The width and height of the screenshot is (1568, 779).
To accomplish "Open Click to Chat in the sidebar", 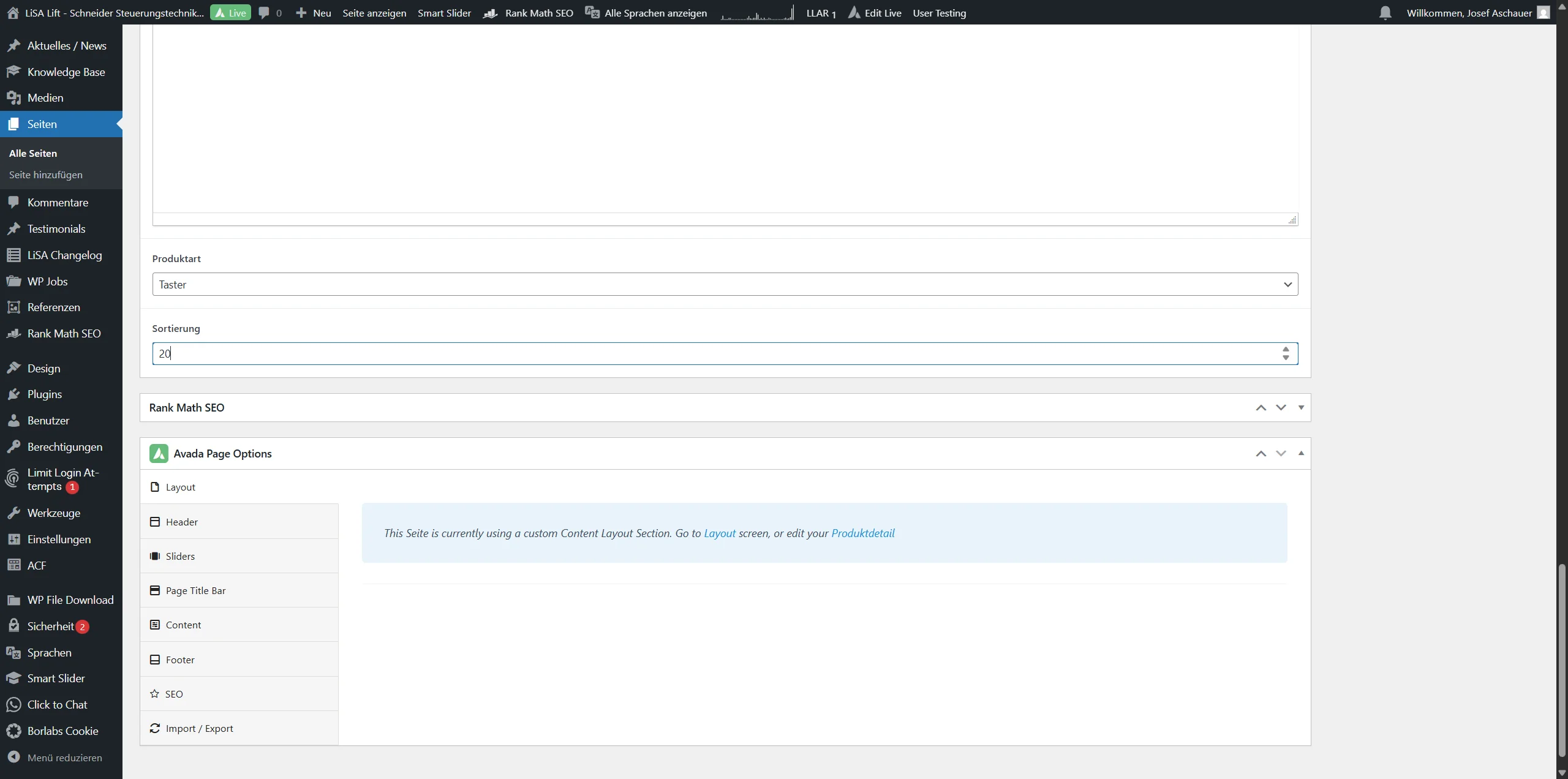I will point(58,704).
